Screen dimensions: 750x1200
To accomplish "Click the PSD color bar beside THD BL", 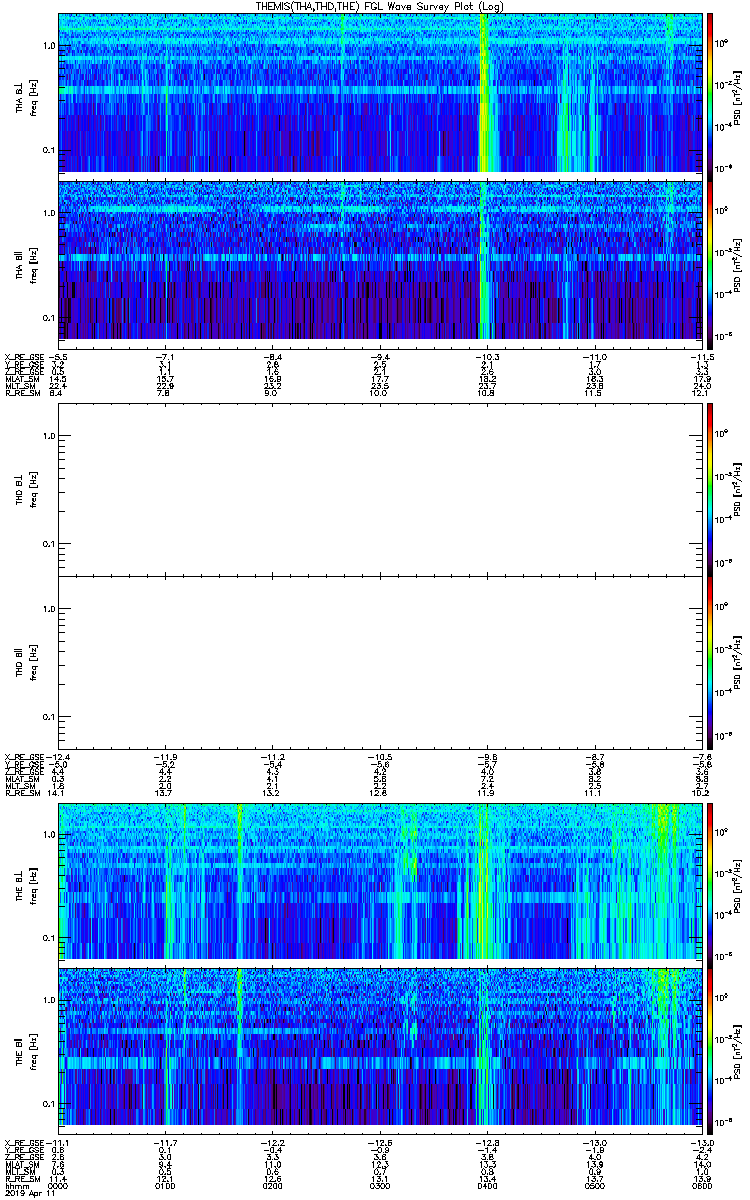I will [x=710, y=488].
